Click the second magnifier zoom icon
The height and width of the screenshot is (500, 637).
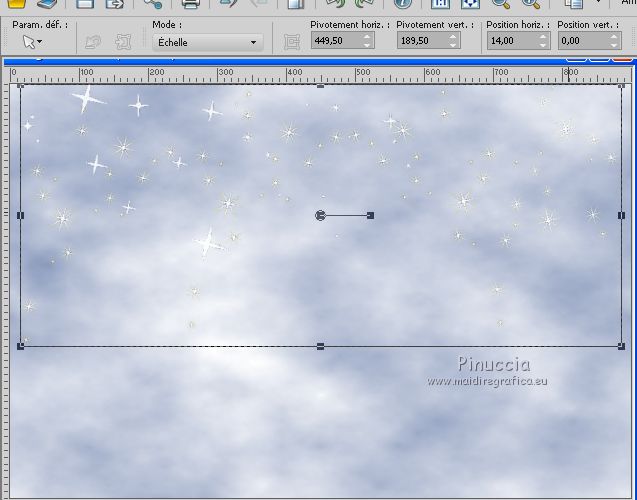531,4
